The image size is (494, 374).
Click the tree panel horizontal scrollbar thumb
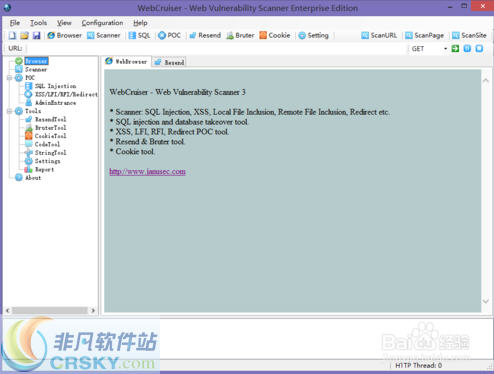(x=50, y=310)
